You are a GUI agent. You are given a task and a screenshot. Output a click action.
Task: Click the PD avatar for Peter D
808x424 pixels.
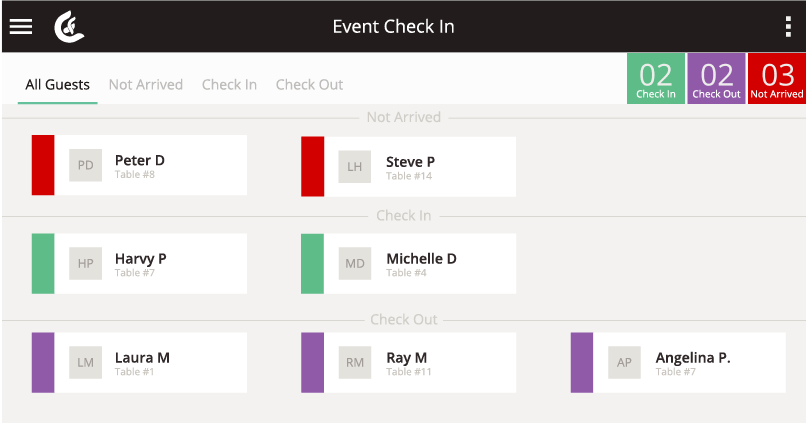(x=86, y=165)
